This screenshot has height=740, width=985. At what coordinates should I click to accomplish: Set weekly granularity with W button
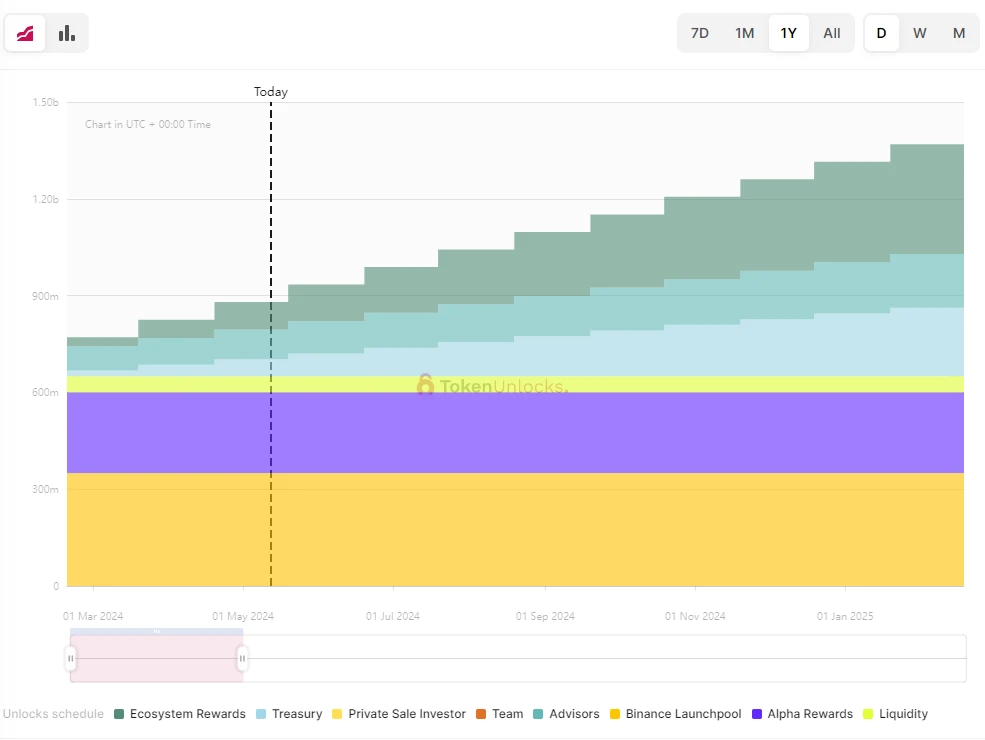(x=920, y=33)
